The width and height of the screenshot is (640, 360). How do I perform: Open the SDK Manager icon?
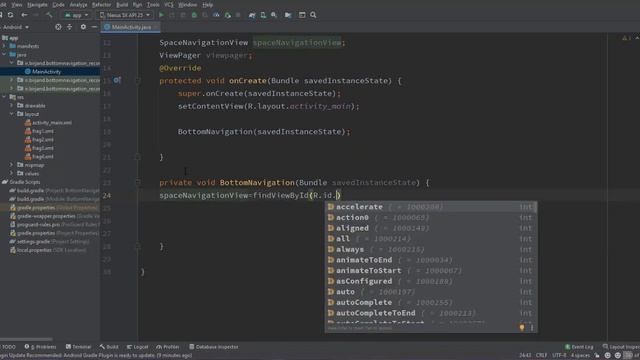coord(274,15)
